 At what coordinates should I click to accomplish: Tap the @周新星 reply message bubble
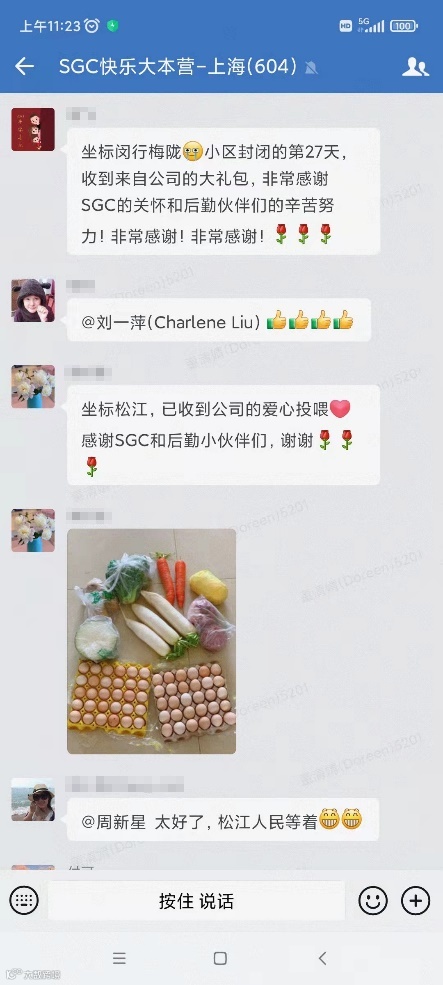pyautogui.click(x=223, y=819)
